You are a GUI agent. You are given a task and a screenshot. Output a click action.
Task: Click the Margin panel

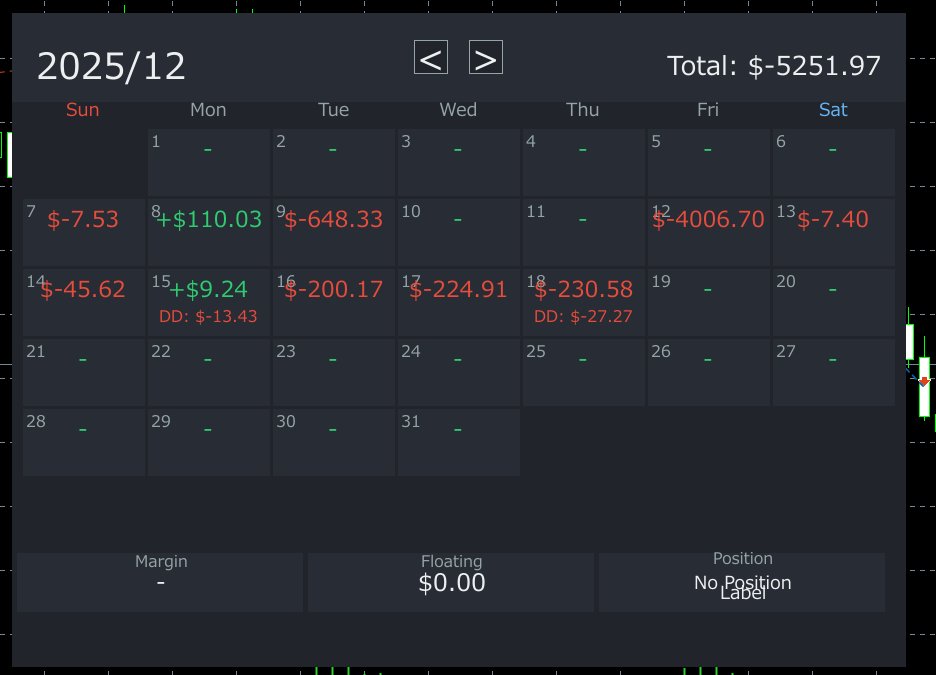pyautogui.click(x=160, y=582)
